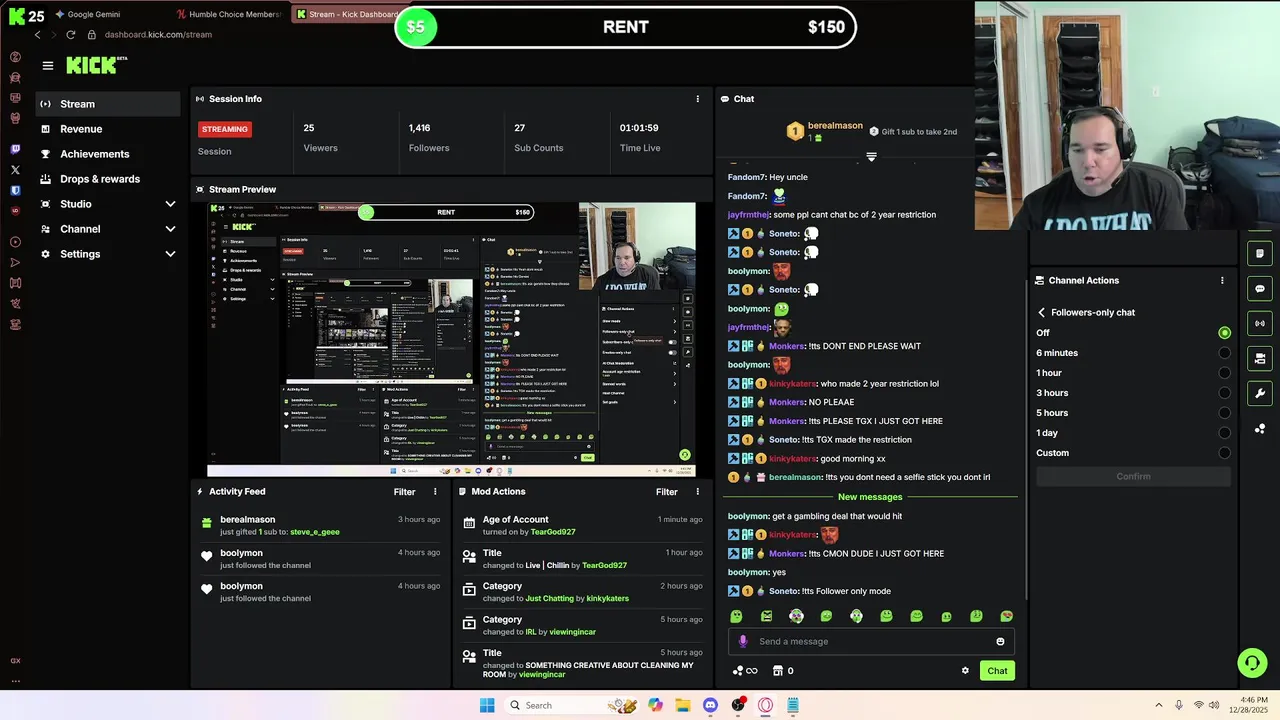Click the bearealmason username in chat header

(835, 126)
